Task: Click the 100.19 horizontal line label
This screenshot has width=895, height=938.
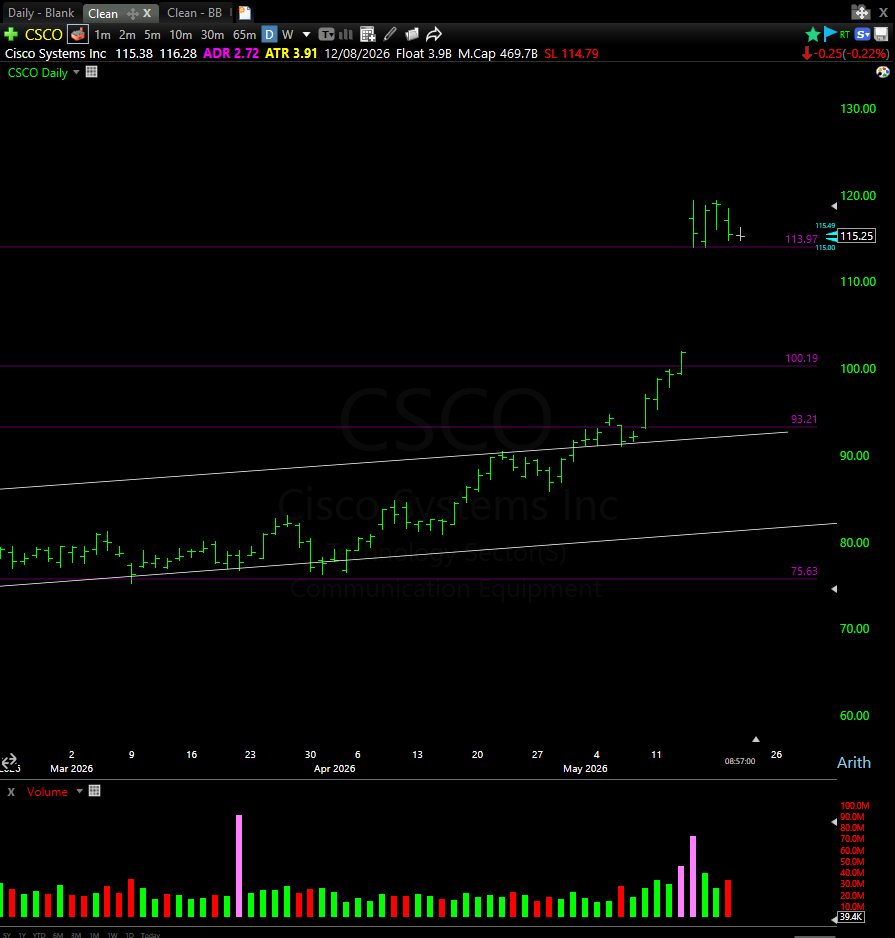Action: [x=801, y=358]
